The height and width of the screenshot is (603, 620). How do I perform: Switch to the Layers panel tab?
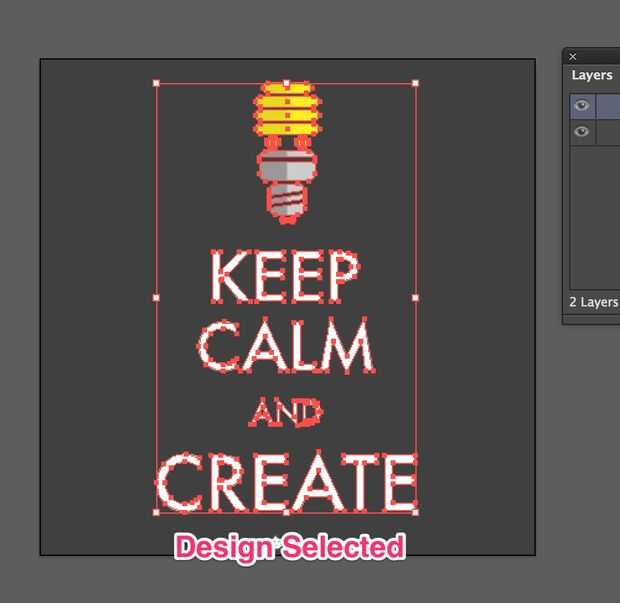[592, 75]
